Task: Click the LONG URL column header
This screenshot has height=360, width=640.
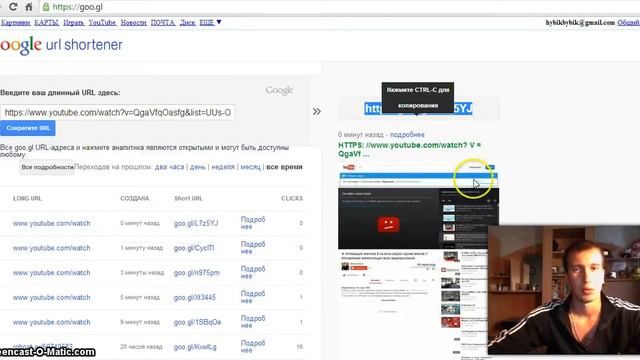Action: point(27,198)
